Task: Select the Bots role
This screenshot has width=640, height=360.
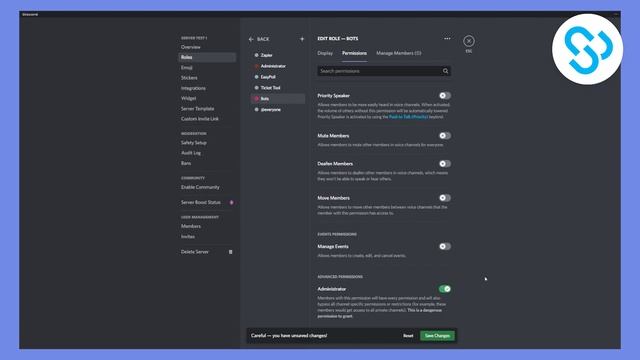Action: [x=278, y=99]
